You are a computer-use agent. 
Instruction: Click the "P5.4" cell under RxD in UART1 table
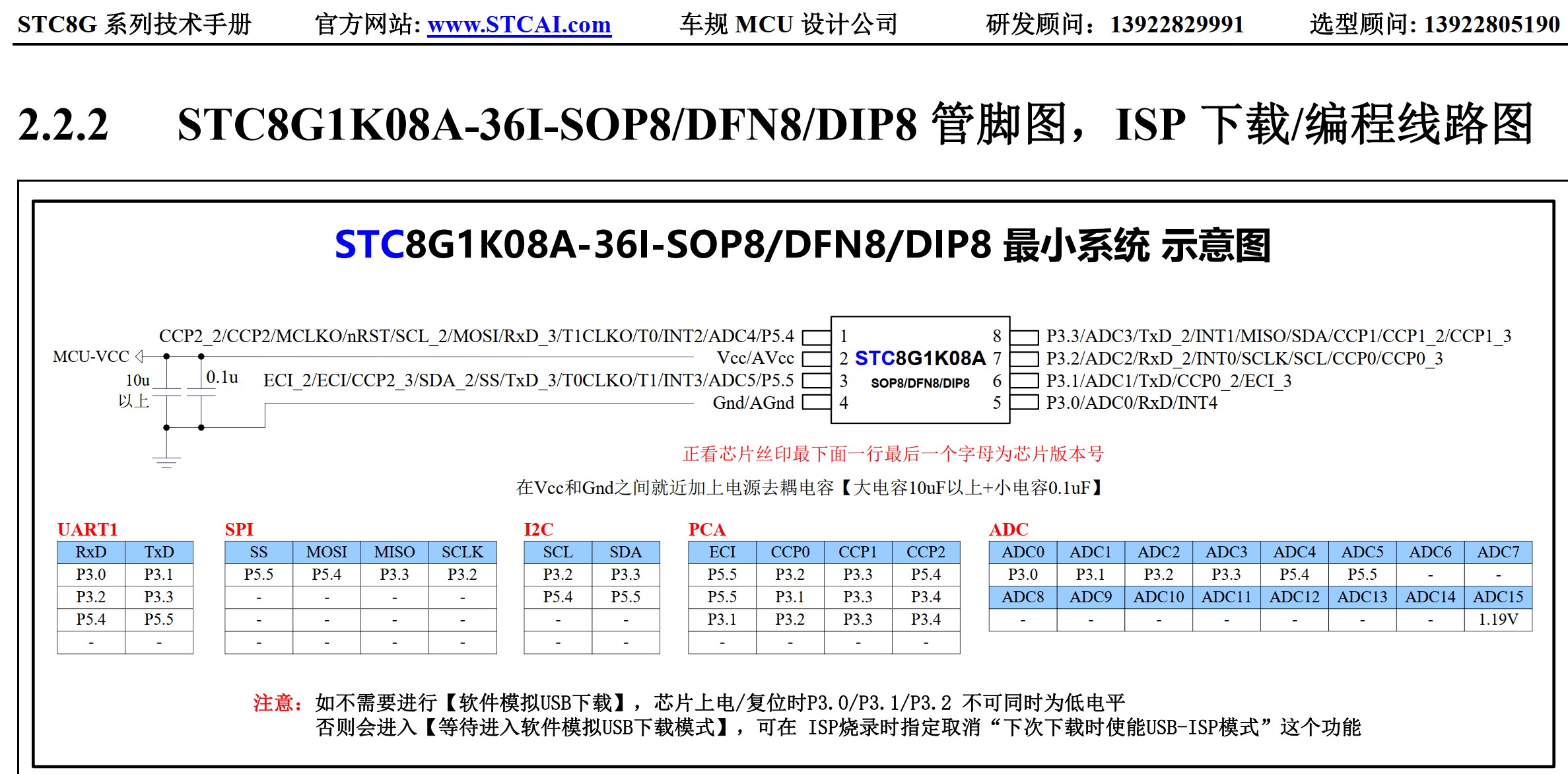pos(91,619)
